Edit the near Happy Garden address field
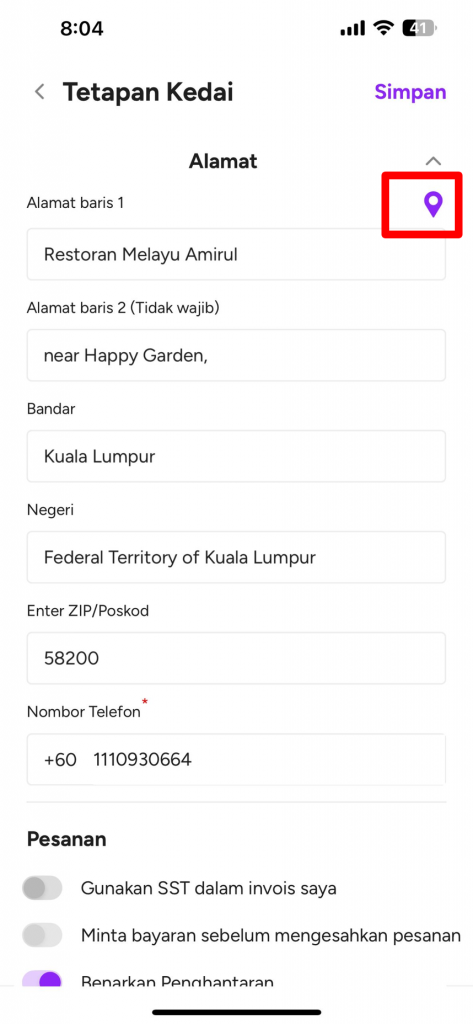473x1024 pixels. point(236,355)
